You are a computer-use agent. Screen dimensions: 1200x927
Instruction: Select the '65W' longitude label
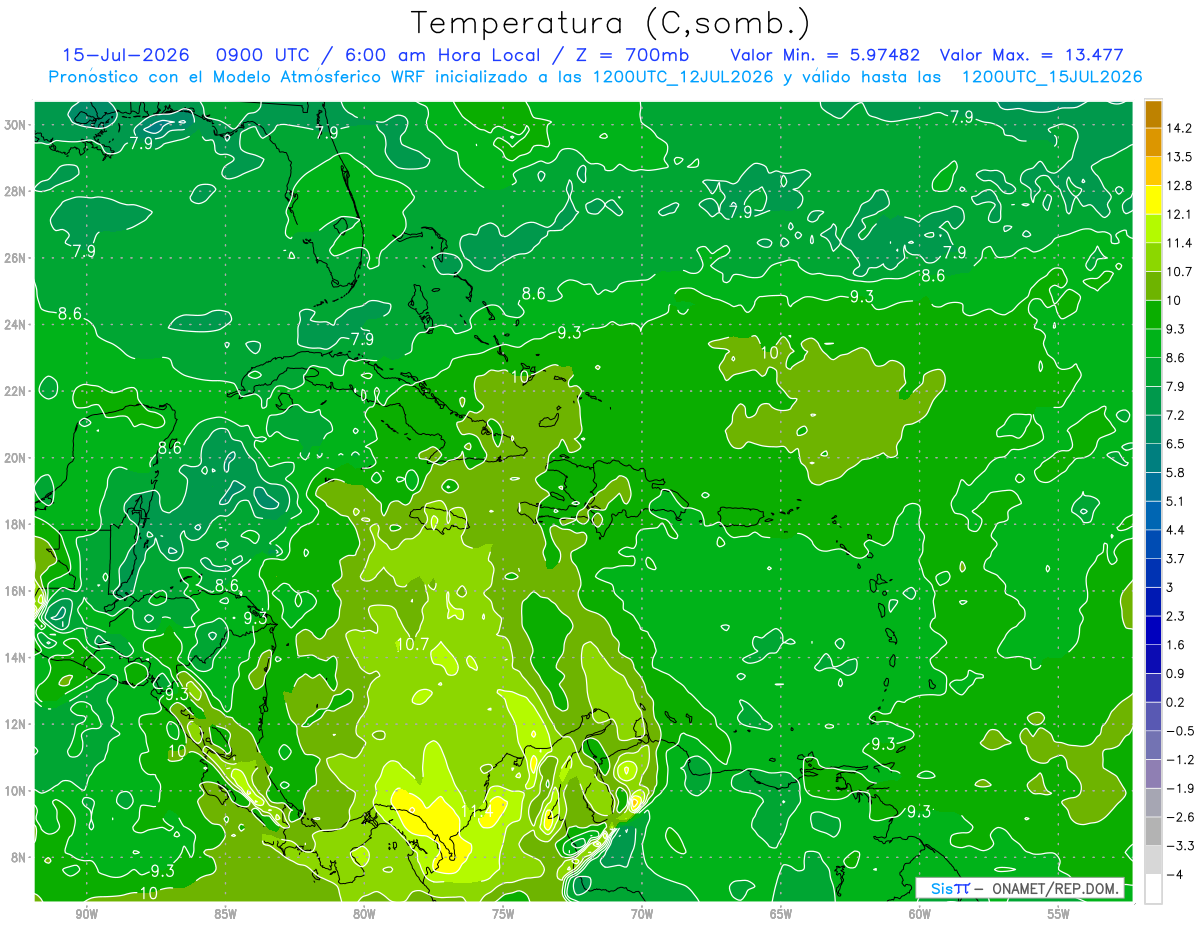pyautogui.click(x=781, y=914)
